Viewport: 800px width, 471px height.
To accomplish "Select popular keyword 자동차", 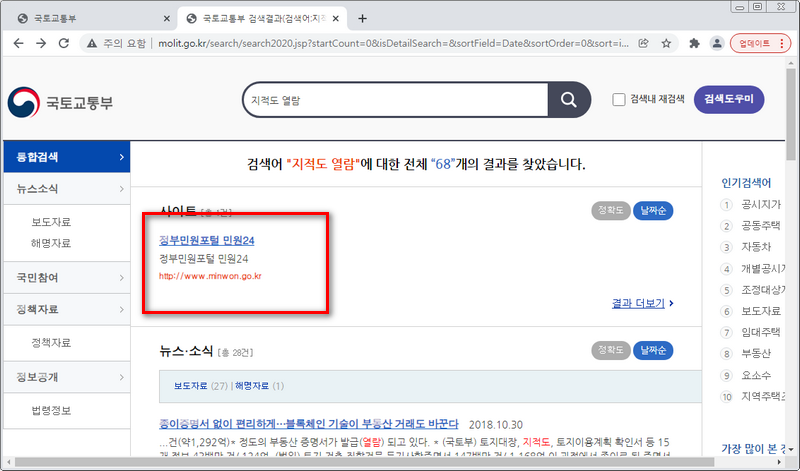I will click(x=756, y=247).
